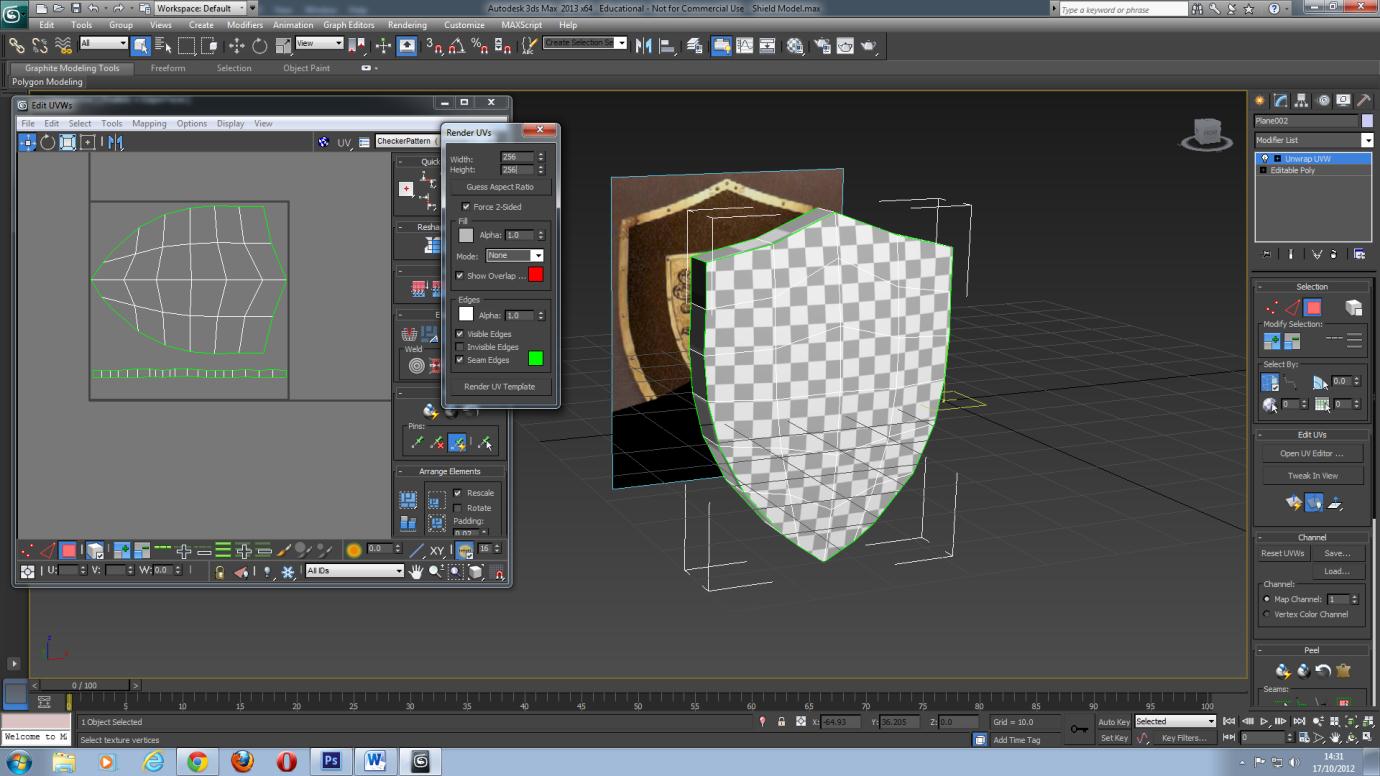Open the Tools menu in Edit UVWs
1380x776 pixels.
(112, 124)
